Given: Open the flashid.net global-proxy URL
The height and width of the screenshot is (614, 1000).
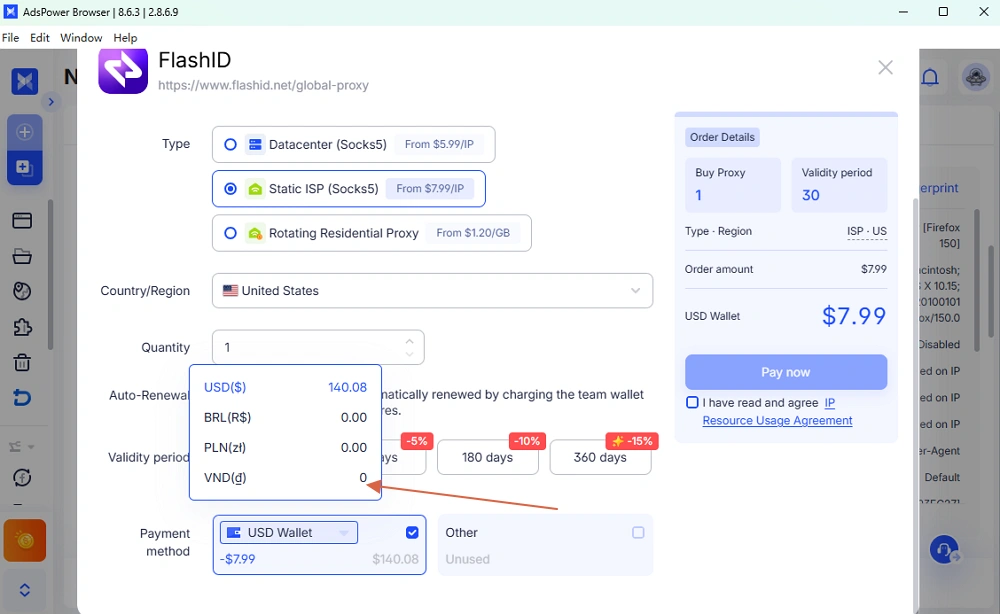Looking at the screenshot, I should 263,85.
